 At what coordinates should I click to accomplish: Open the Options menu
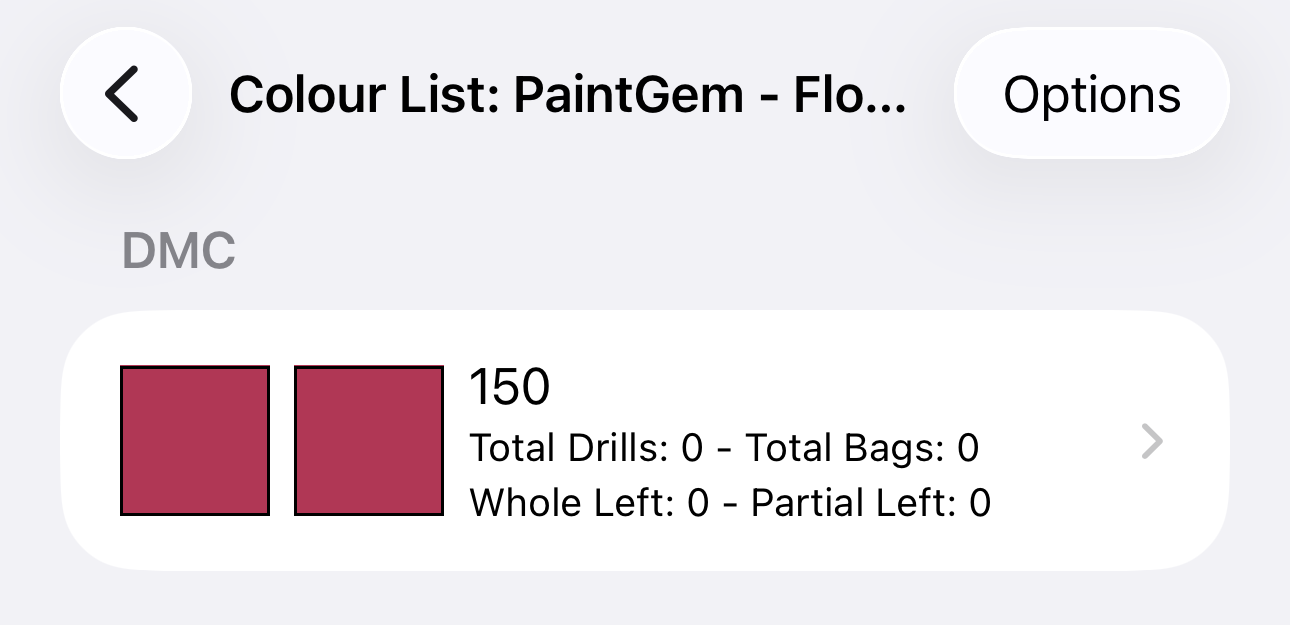point(1091,94)
